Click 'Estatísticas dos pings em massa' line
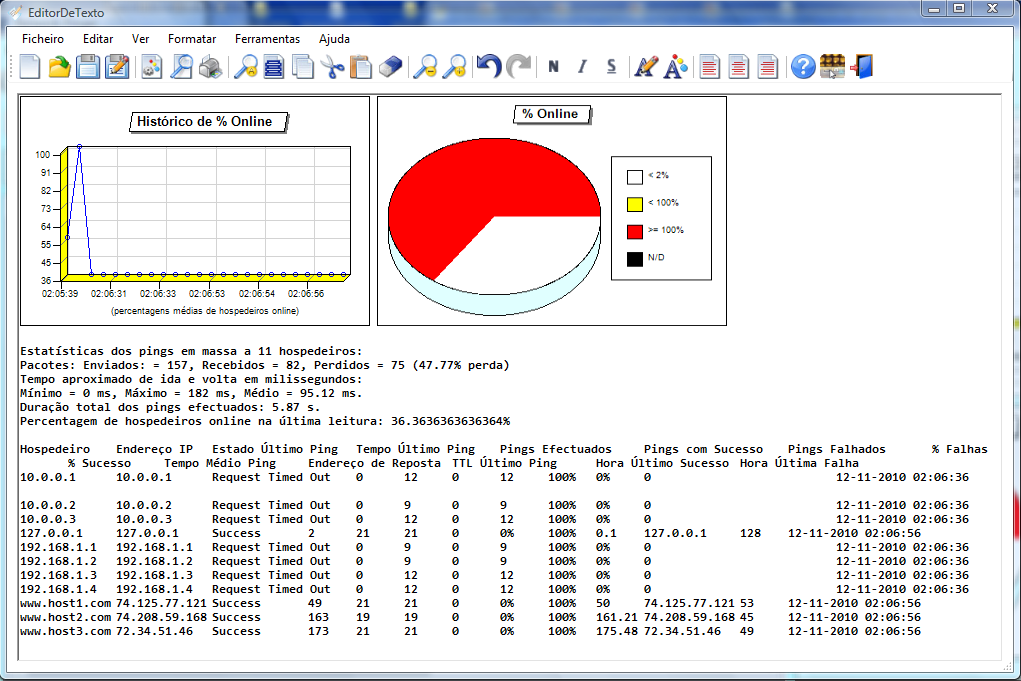Screen dimensions: 1021x681 tap(191, 351)
